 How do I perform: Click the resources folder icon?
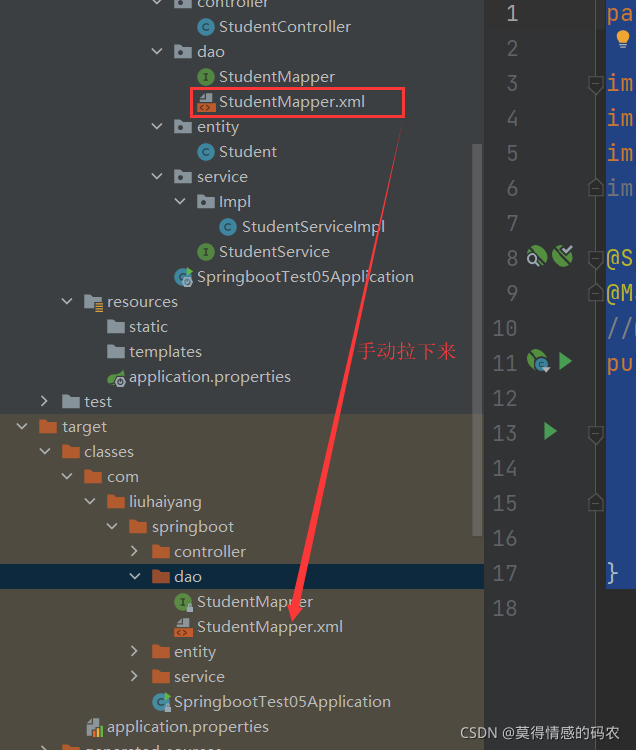click(93, 302)
